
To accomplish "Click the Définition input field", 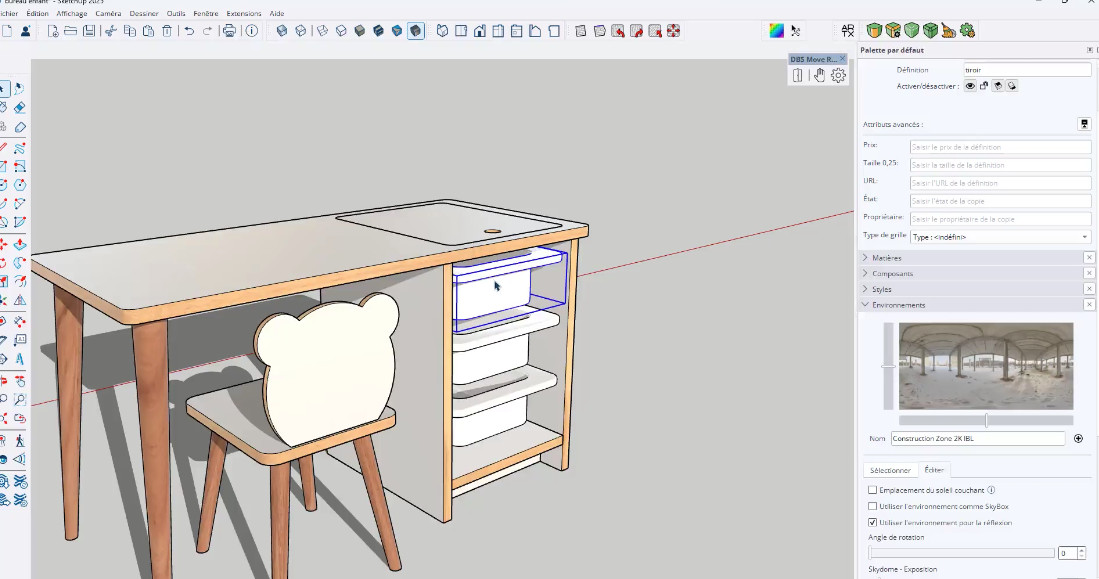I will click(1028, 70).
